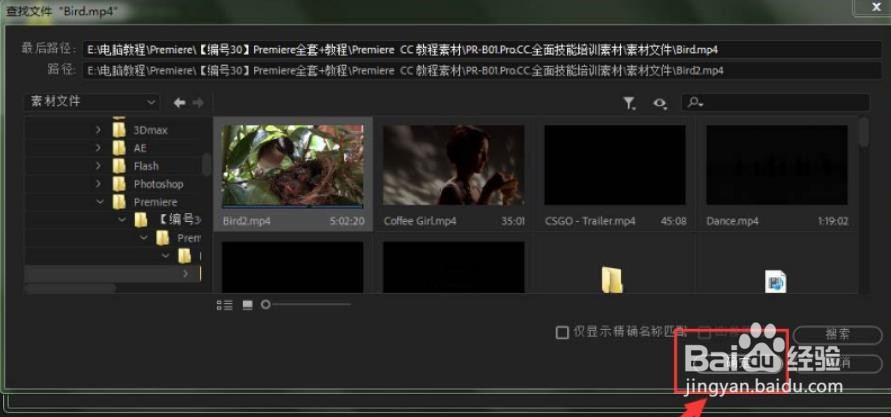
Task: Go forward with the right arrow icon
Action: click(198, 103)
